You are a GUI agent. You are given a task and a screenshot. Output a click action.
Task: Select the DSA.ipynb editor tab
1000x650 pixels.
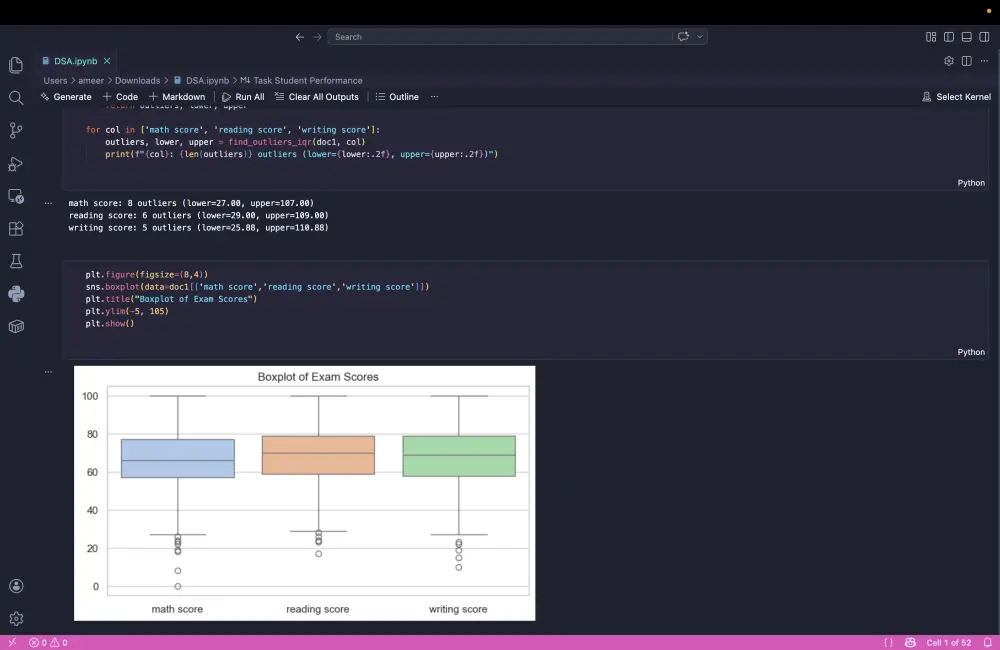click(75, 61)
